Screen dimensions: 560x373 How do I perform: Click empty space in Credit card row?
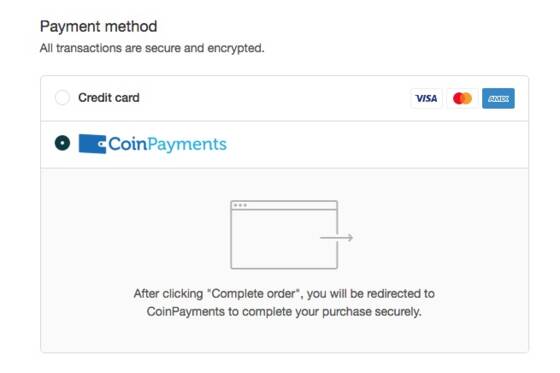click(x=275, y=98)
